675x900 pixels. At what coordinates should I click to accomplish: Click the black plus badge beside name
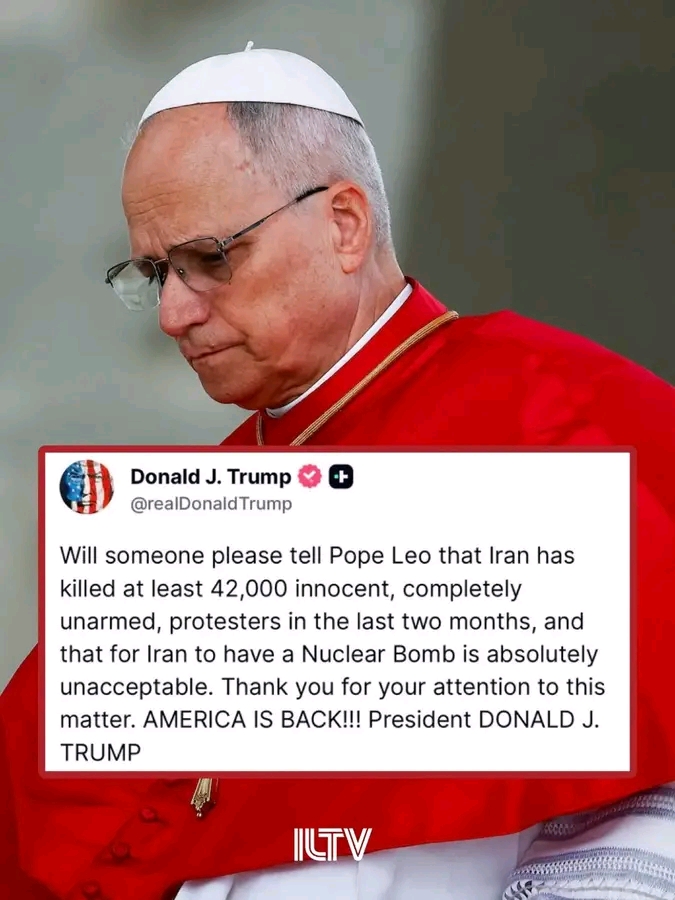[x=341, y=476]
